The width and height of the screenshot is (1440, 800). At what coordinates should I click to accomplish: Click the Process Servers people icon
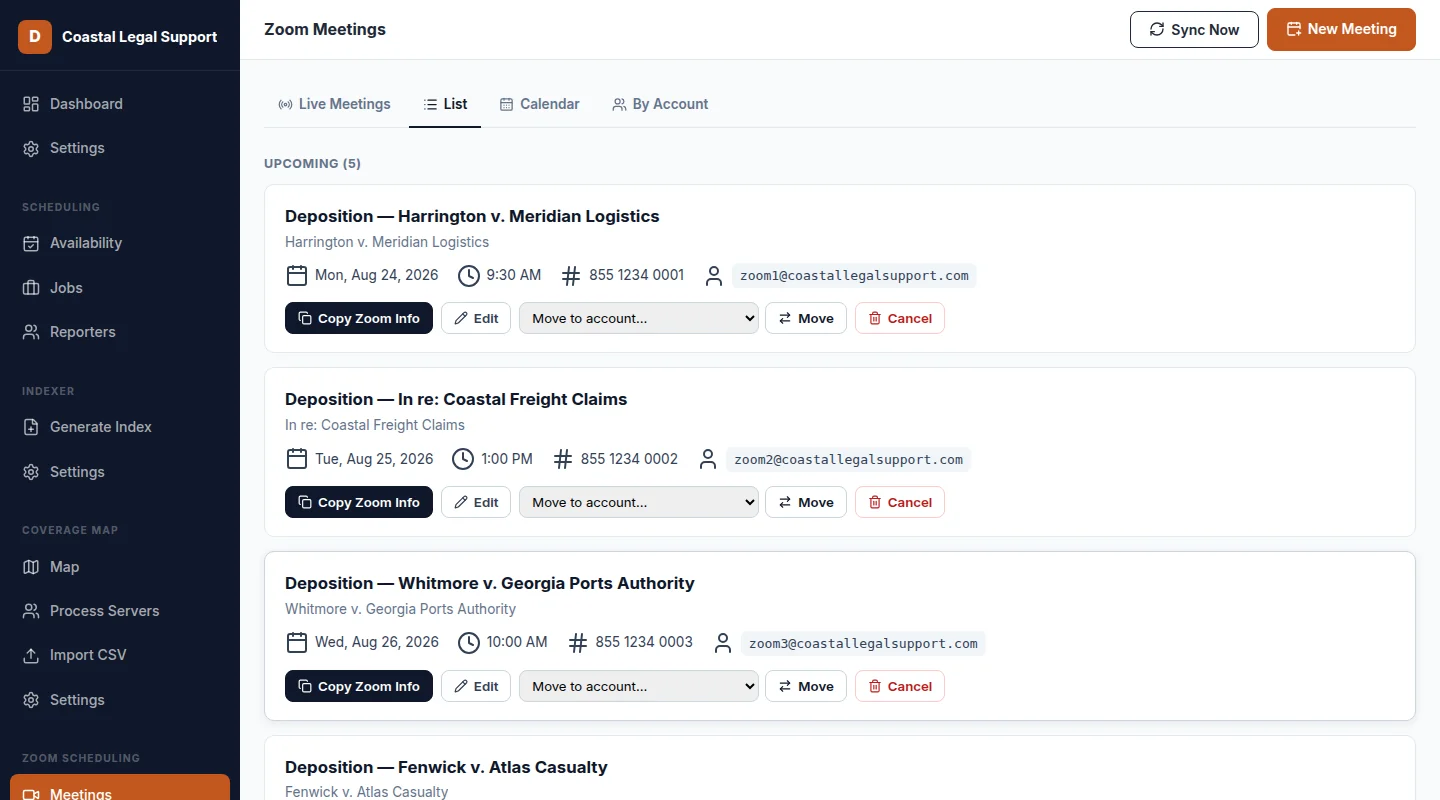pos(31,611)
